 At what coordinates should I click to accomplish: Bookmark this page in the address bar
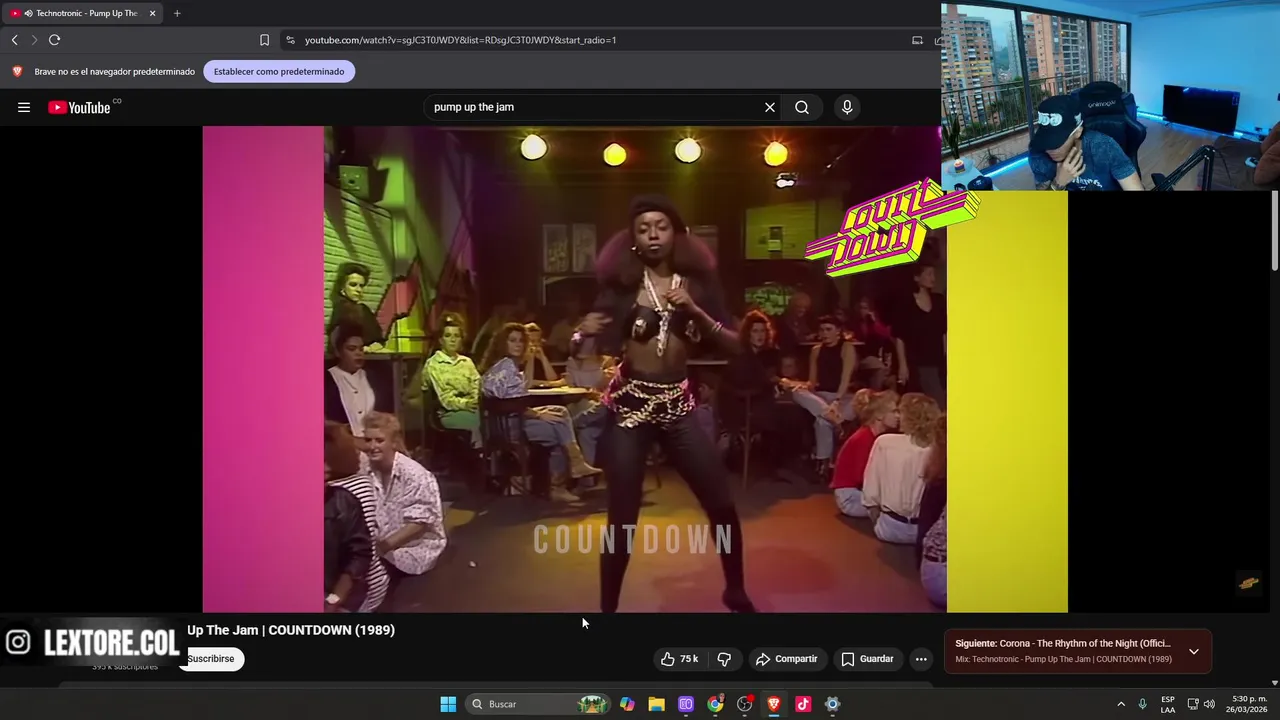tap(264, 40)
